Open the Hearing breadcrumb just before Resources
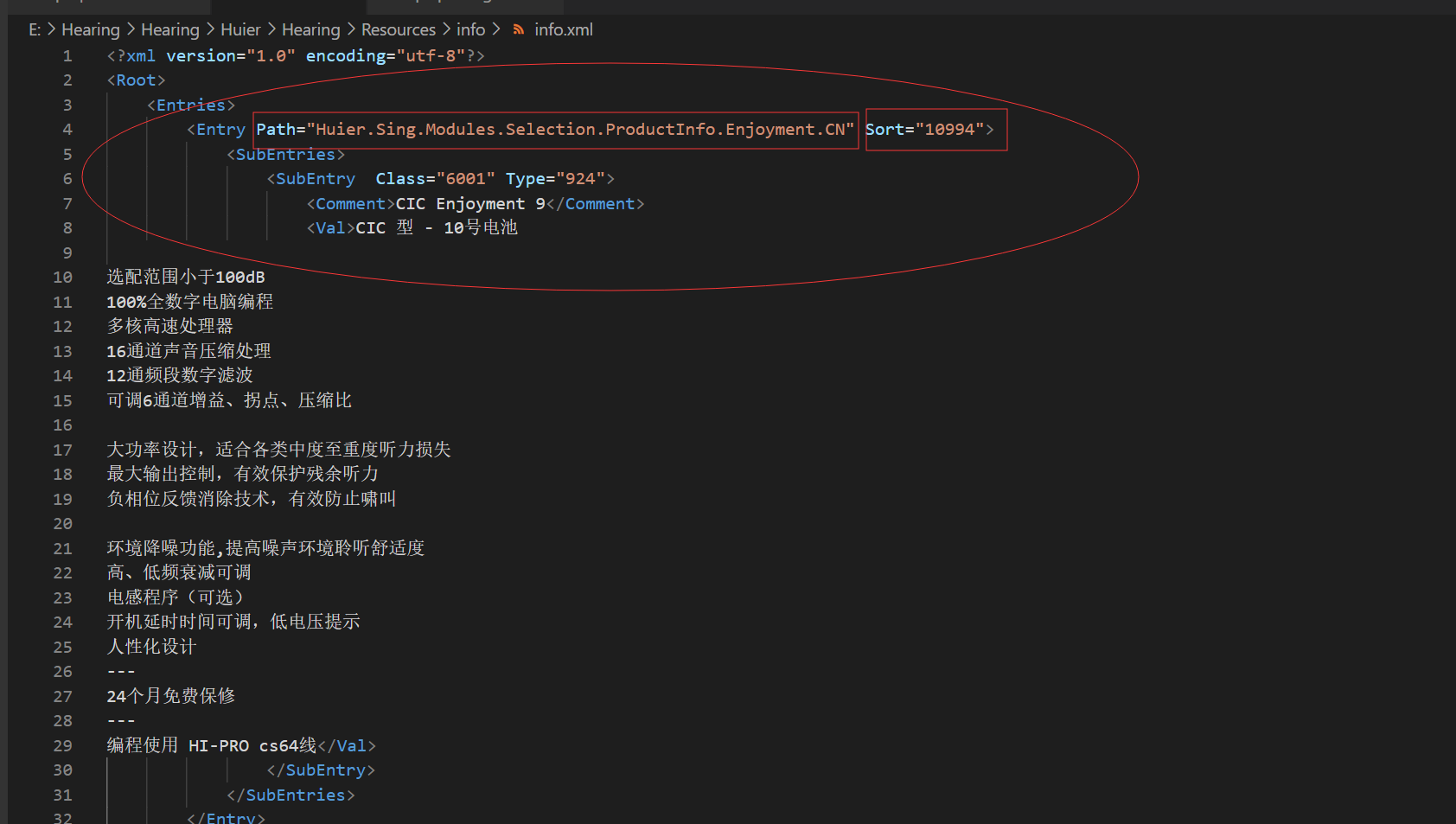This screenshot has height=824, width=1456. 310,29
